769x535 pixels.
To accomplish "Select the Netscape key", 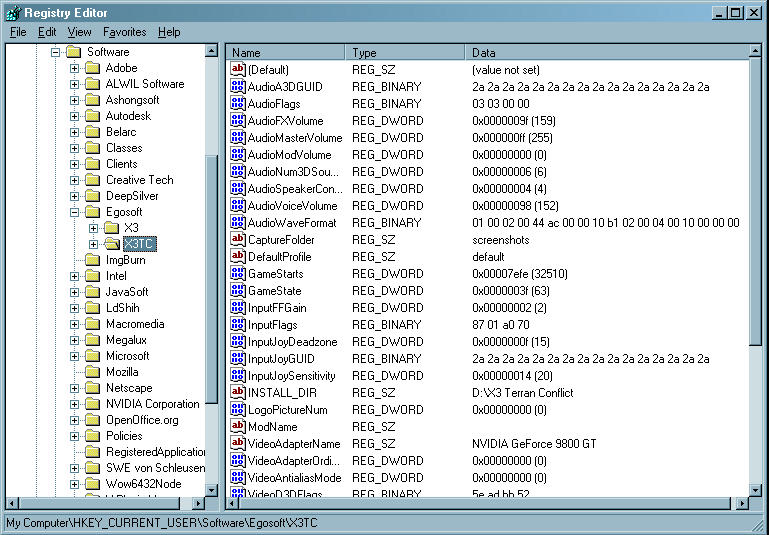I will tap(129, 388).
